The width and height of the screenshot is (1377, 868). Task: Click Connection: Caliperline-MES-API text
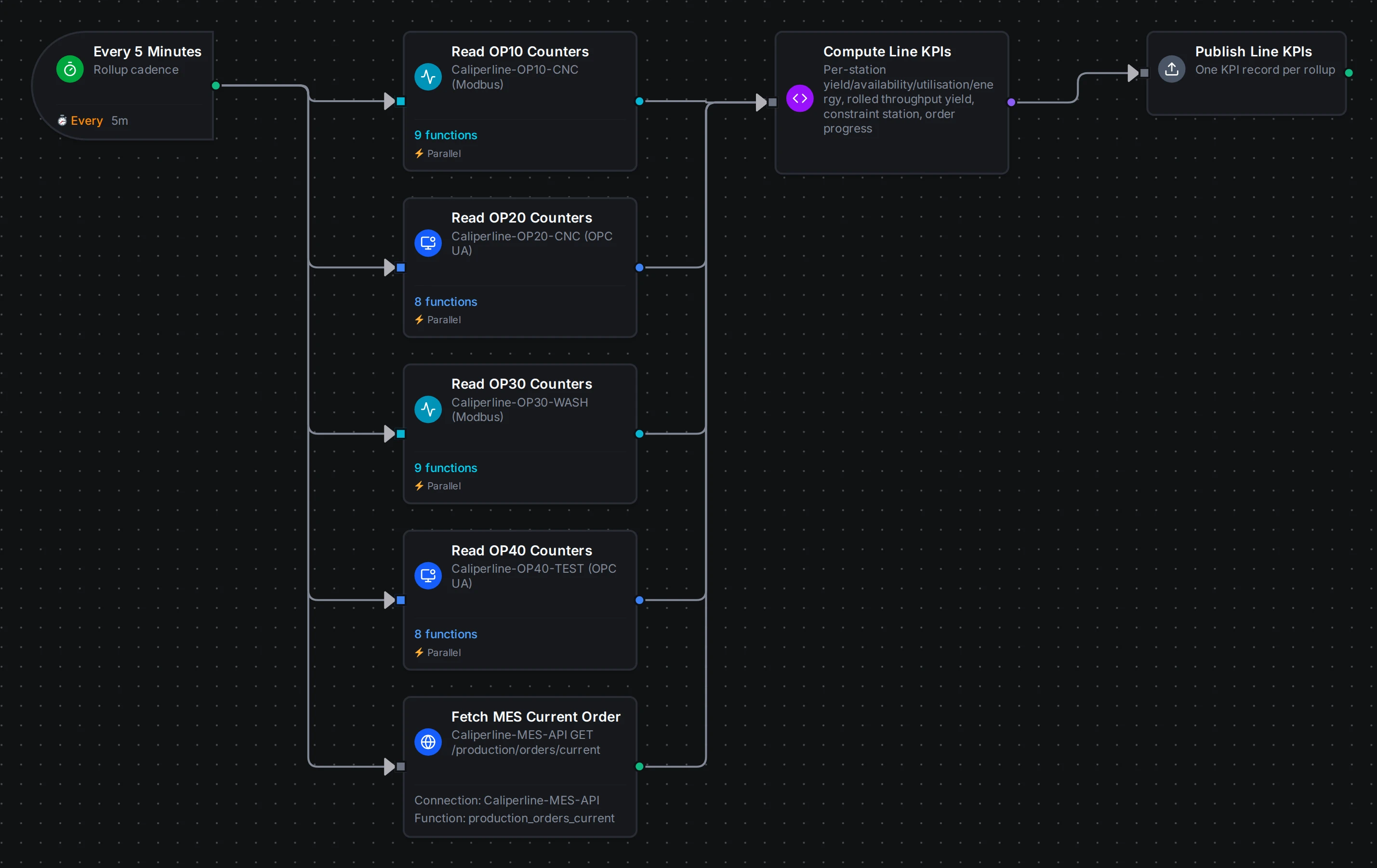(507, 801)
